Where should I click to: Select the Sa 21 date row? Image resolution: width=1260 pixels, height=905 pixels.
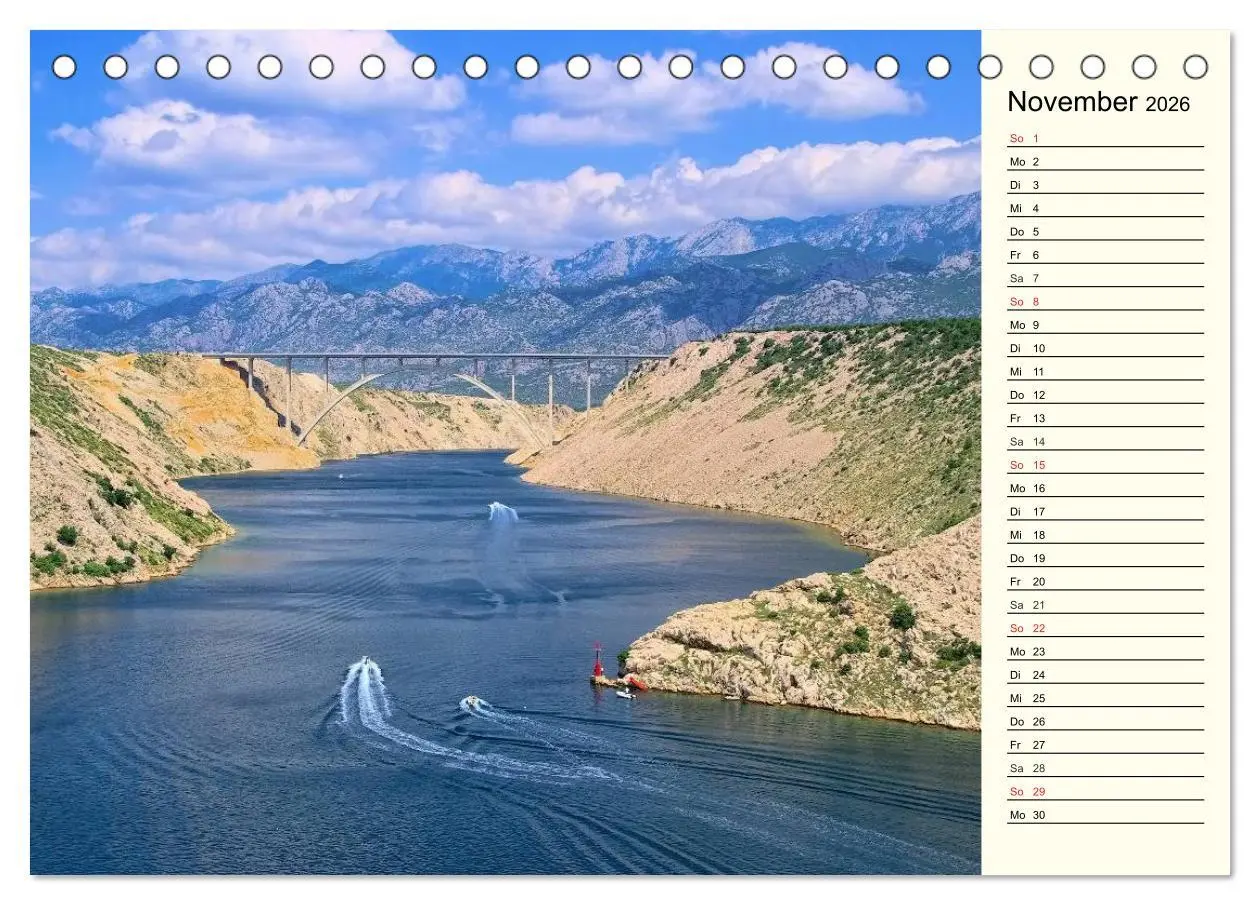pyautogui.click(x=1105, y=605)
